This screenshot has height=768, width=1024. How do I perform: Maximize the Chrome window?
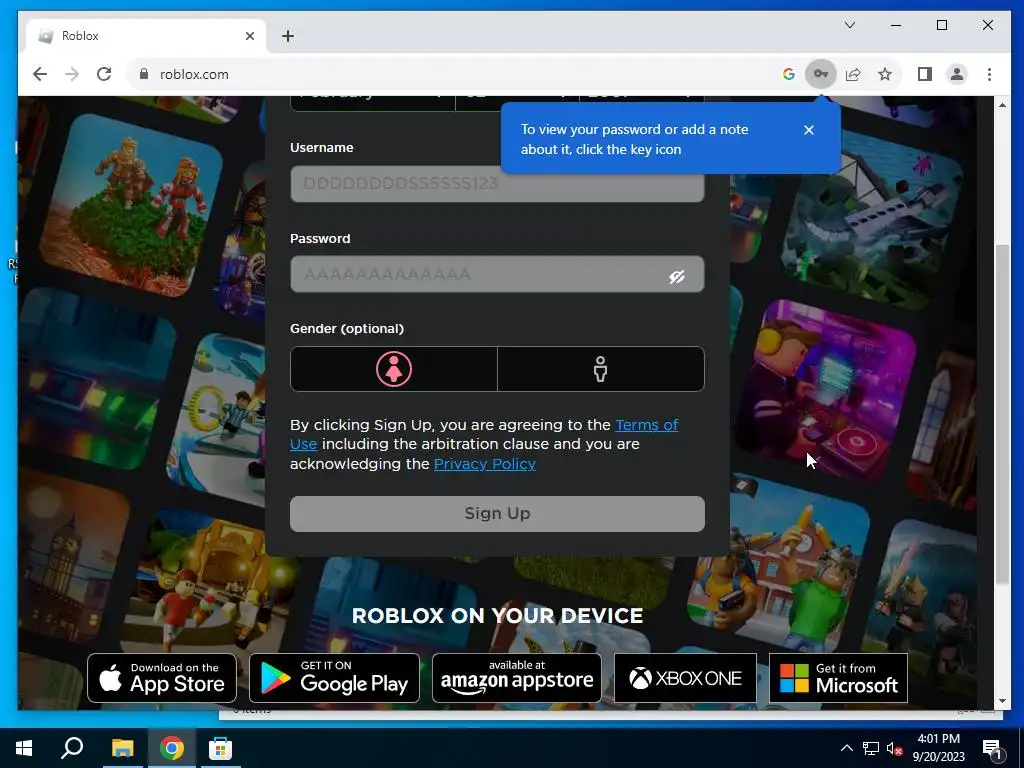coord(942,25)
